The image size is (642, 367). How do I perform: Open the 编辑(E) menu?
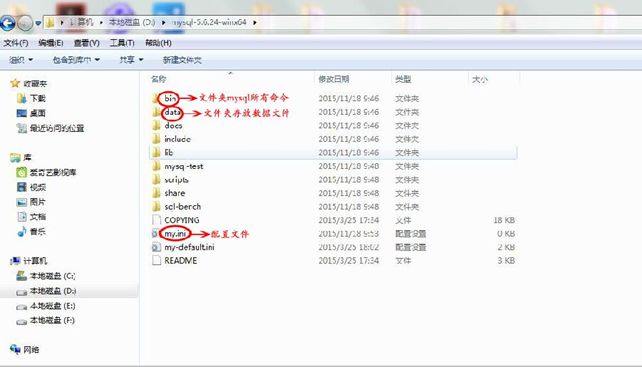pyautogui.click(x=51, y=43)
